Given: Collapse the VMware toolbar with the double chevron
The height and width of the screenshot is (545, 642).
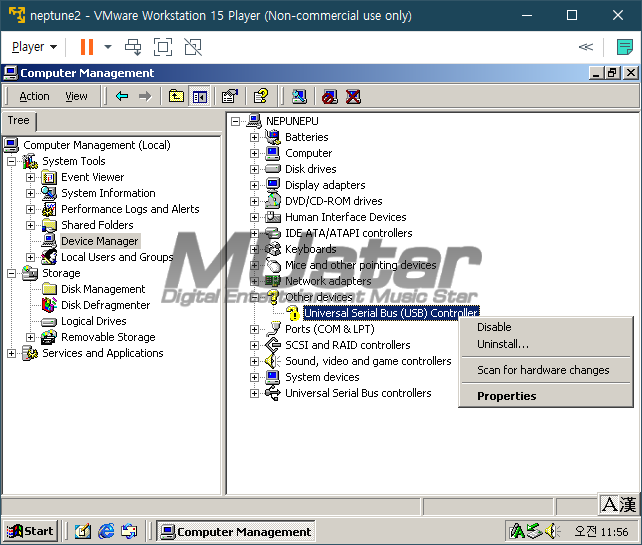Looking at the screenshot, I should pyautogui.click(x=585, y=47).
